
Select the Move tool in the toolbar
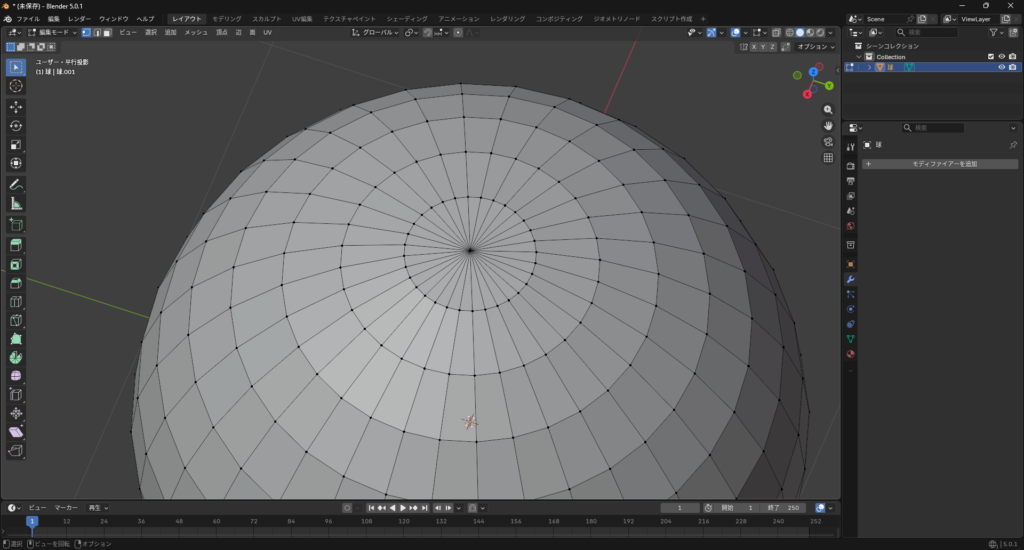click(16, 107)
